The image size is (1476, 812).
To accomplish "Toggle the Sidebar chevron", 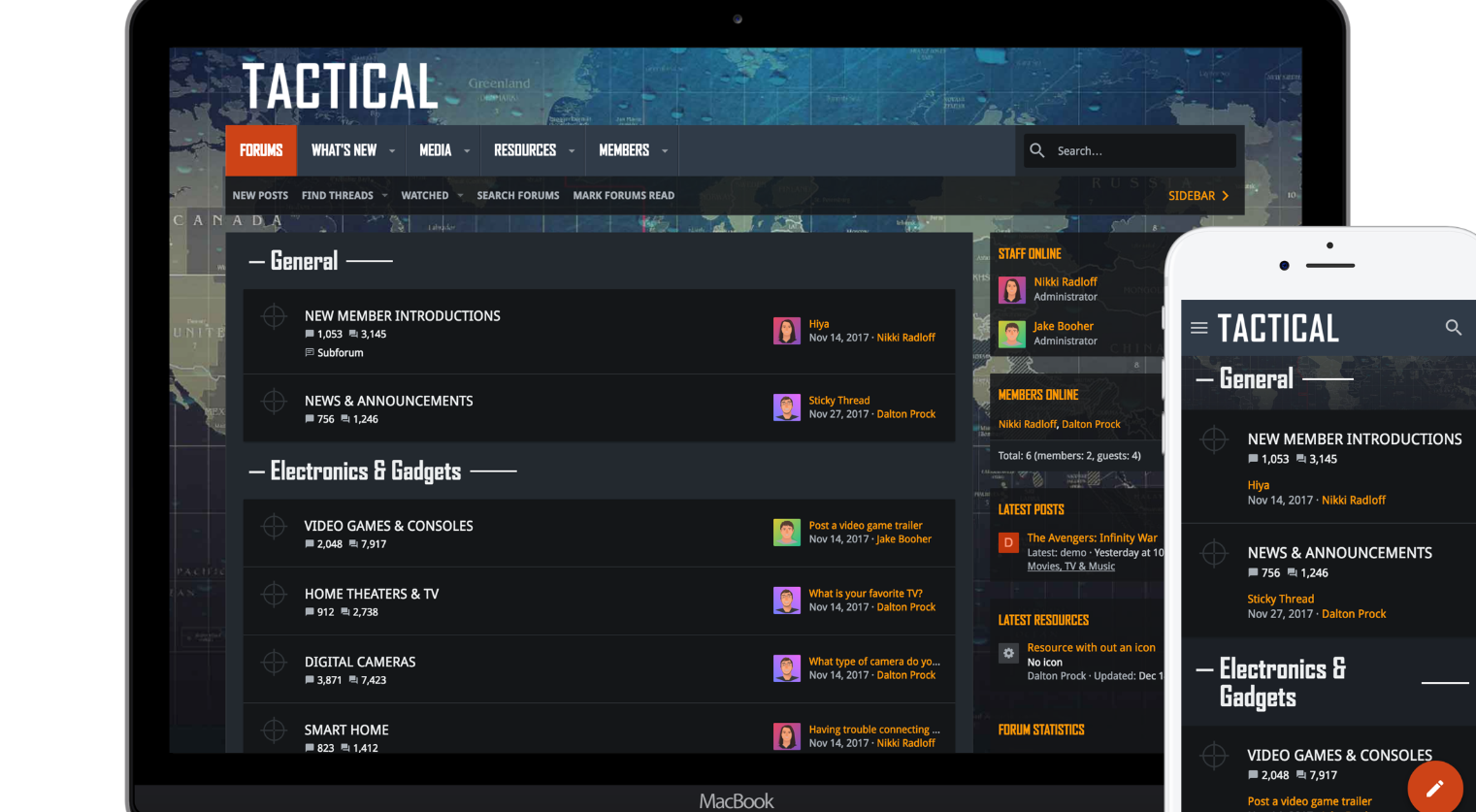I will pos(1225,196).
